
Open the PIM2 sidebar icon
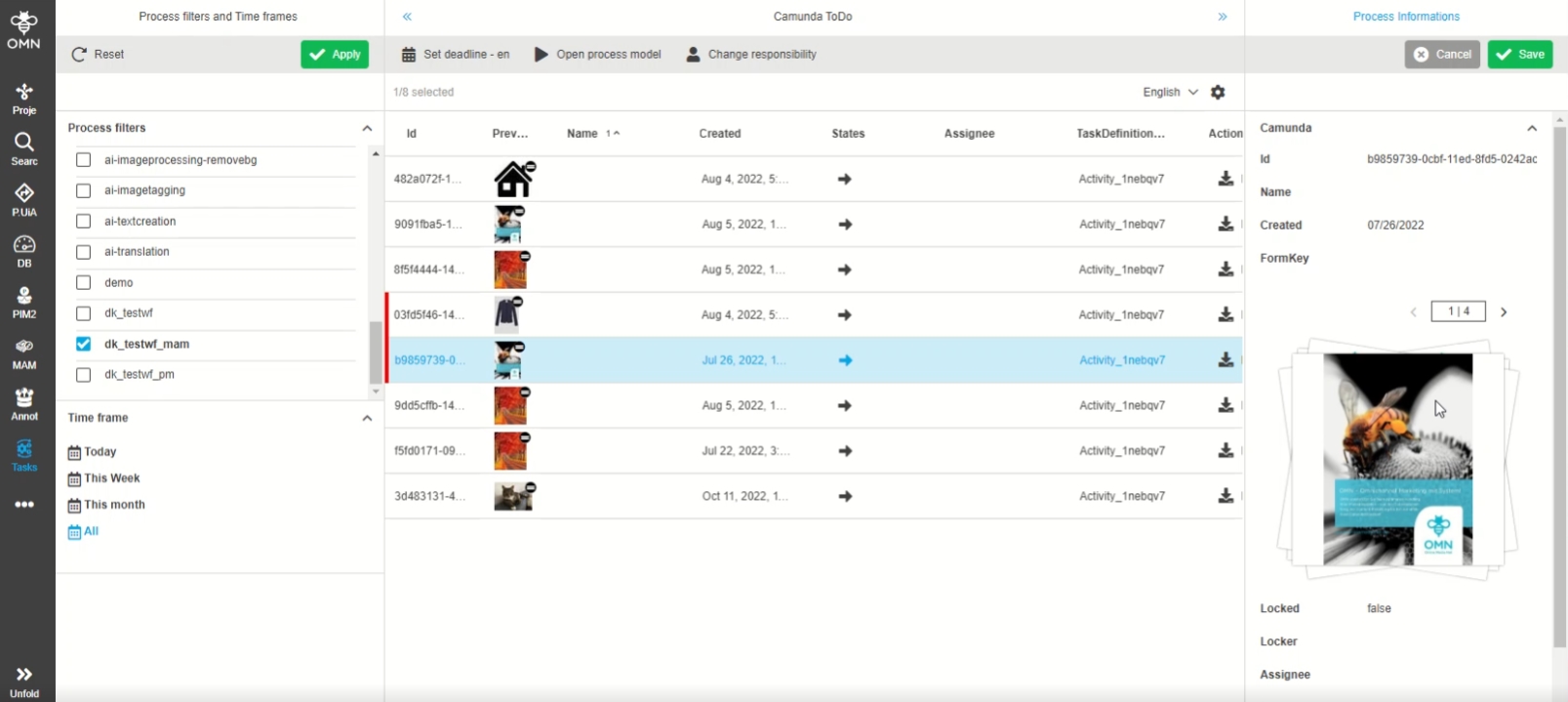(24, 302)
